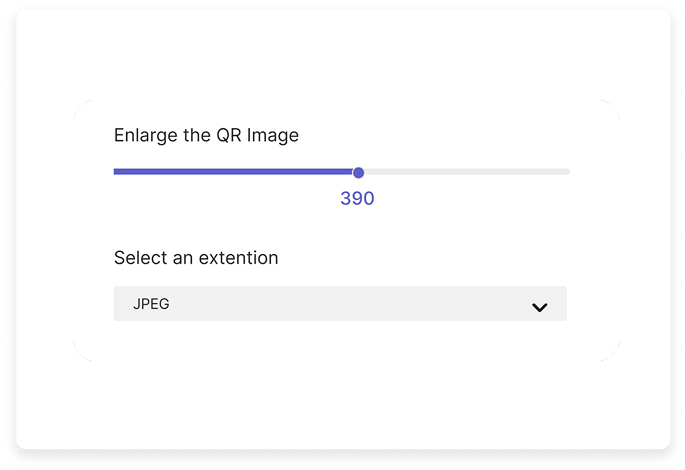Click the round slider handle

pyautogui.click(x=358, y=172)
